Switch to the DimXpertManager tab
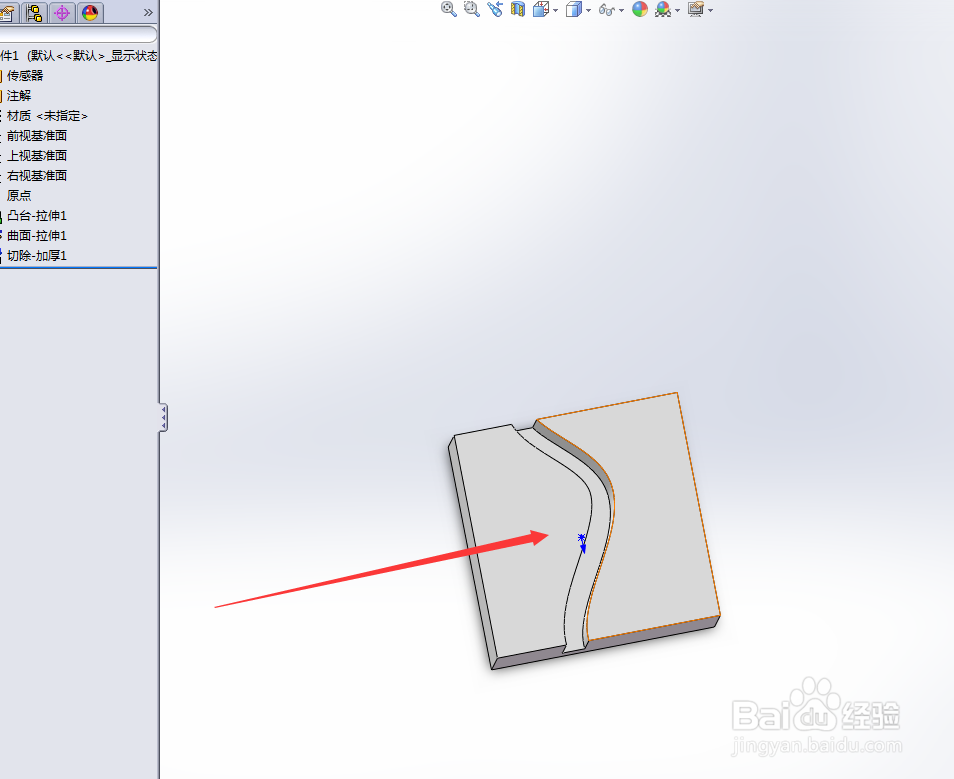Screen dimensions: 954x779 (62, 12)
